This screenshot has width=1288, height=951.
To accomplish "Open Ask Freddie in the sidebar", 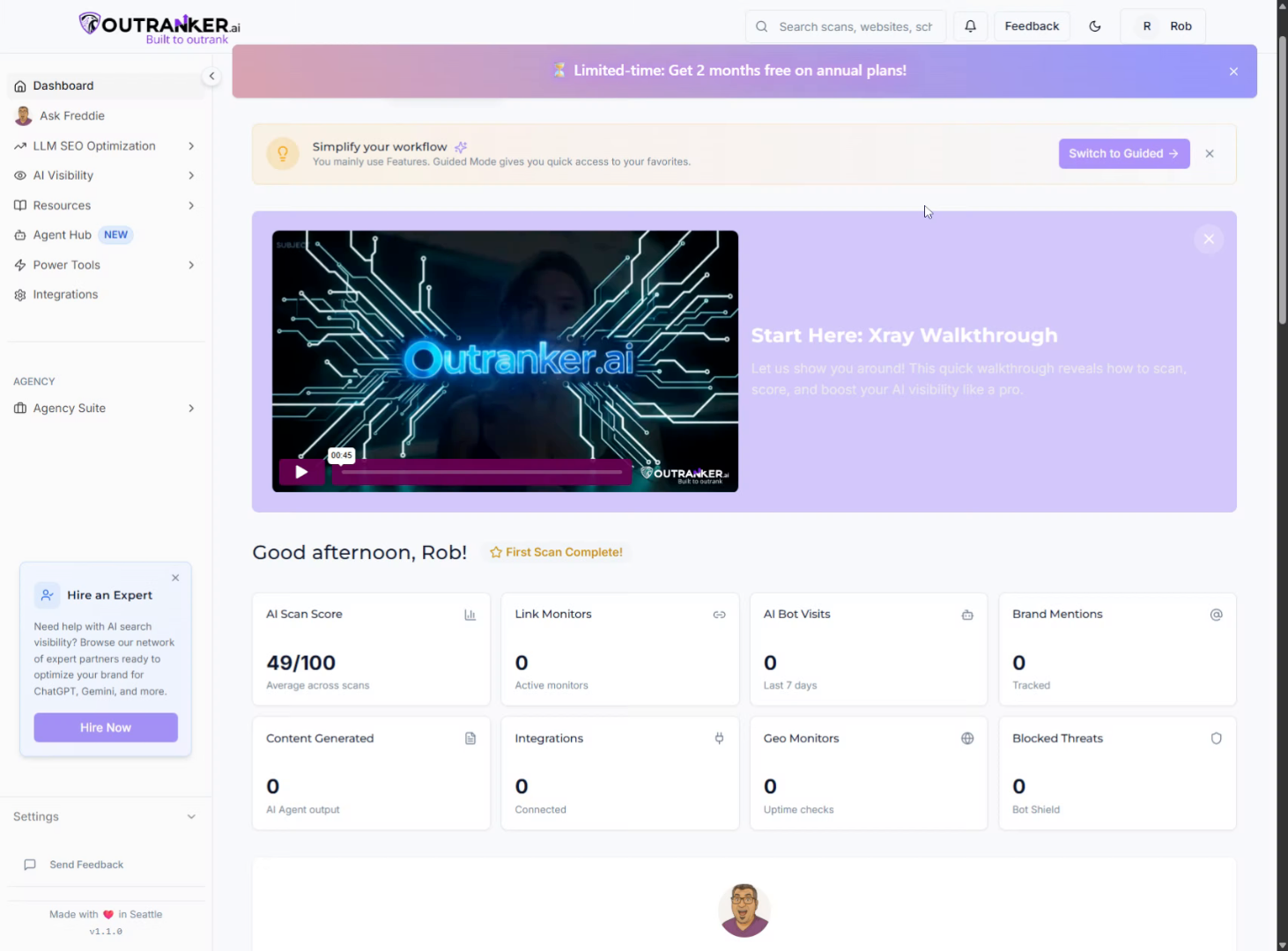I will tap(106, 115).
